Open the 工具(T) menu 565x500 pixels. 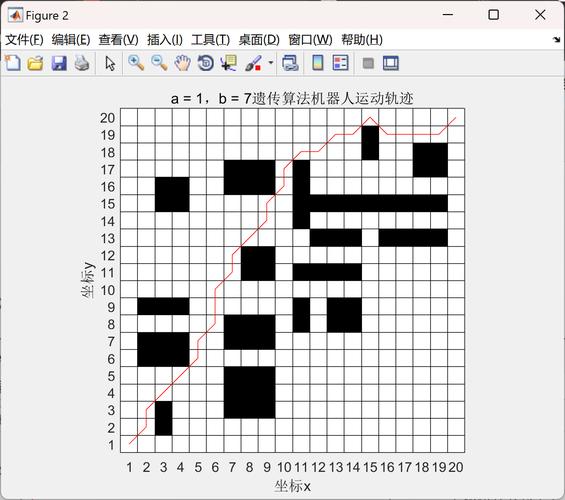[x=210, y=40]
